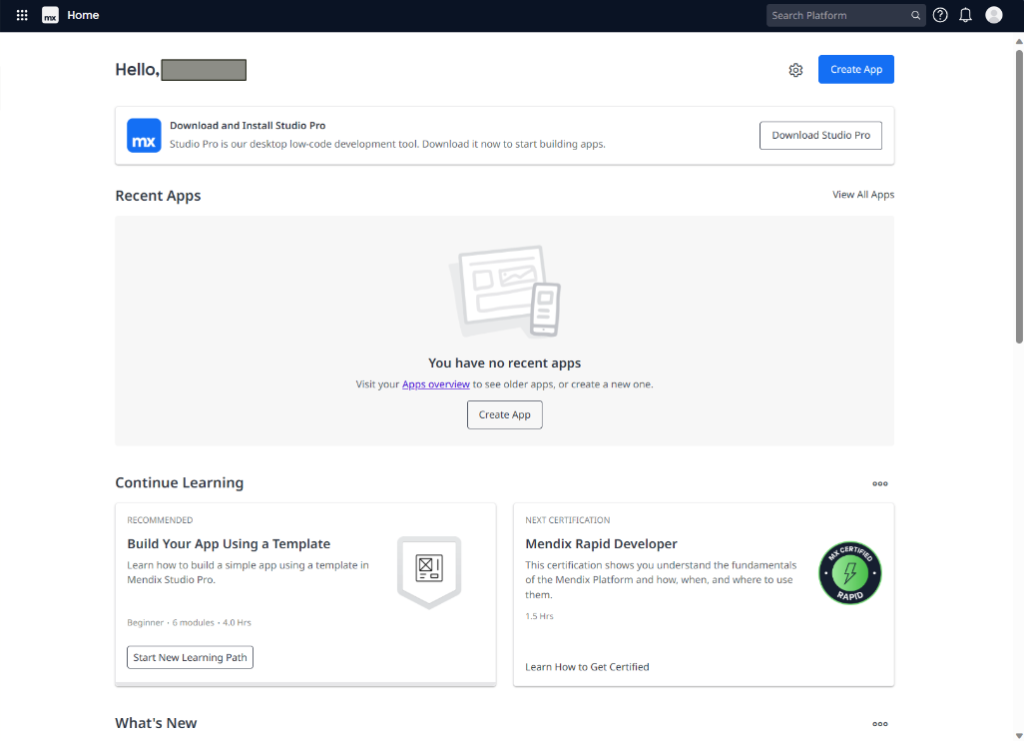This screenshot has height=741, width=1024.
Task: Click into the Search Platform field
Action: [x=838, y=15]
